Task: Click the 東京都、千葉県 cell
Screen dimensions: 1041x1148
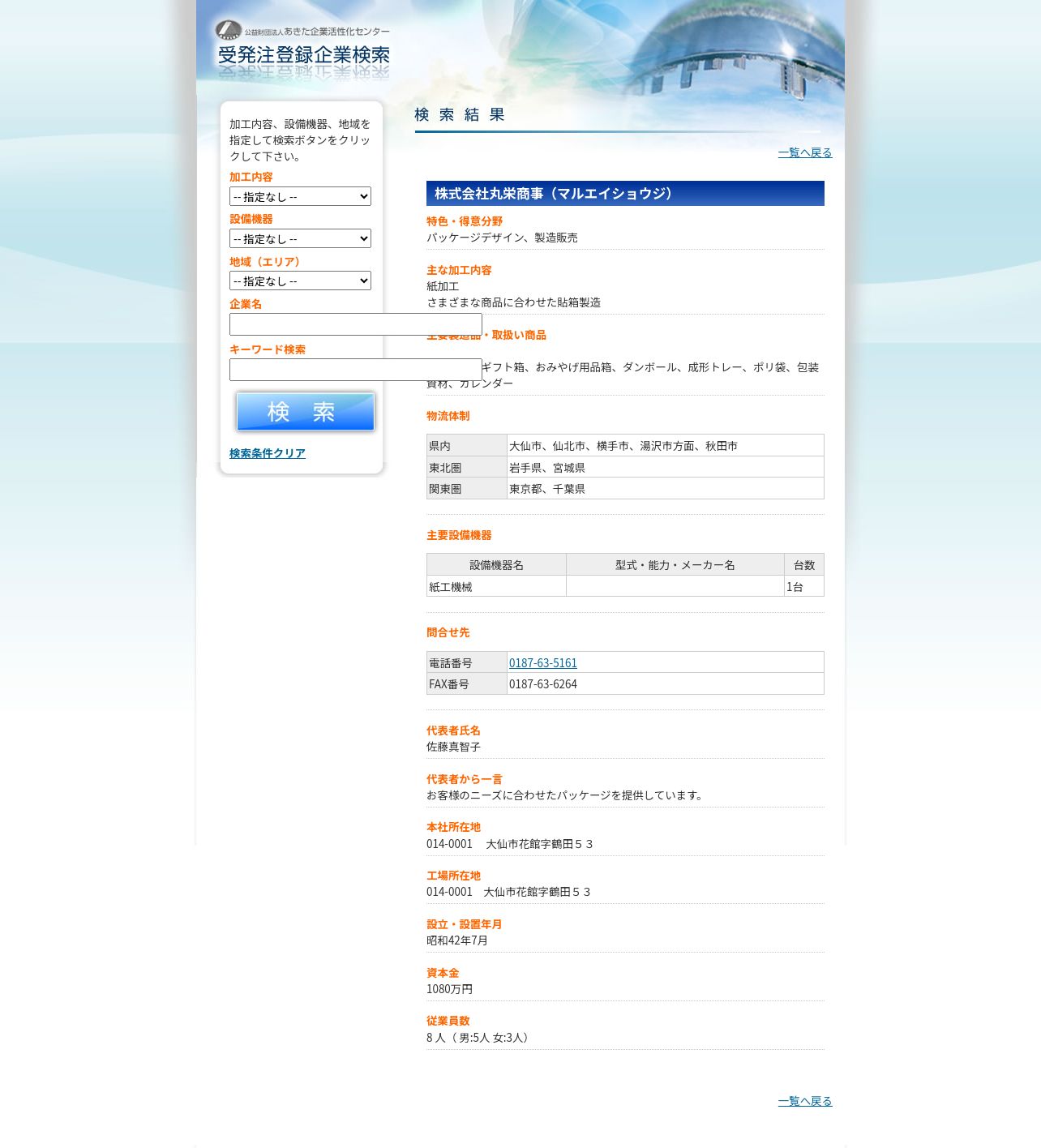Action: point(666,489)
